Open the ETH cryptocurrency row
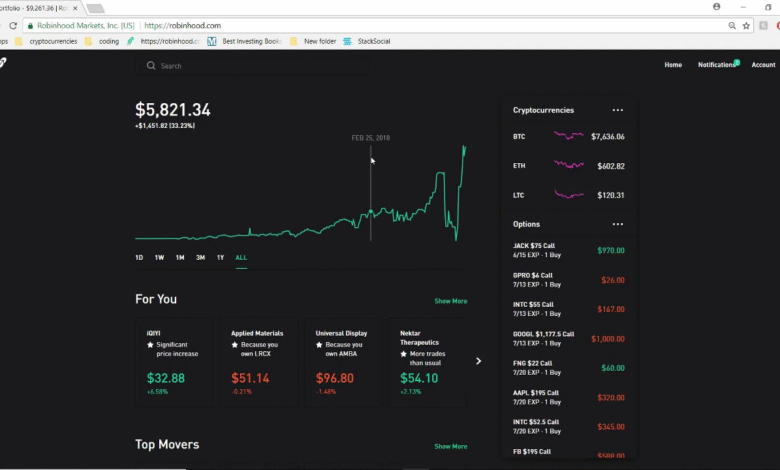 [569, 166]
